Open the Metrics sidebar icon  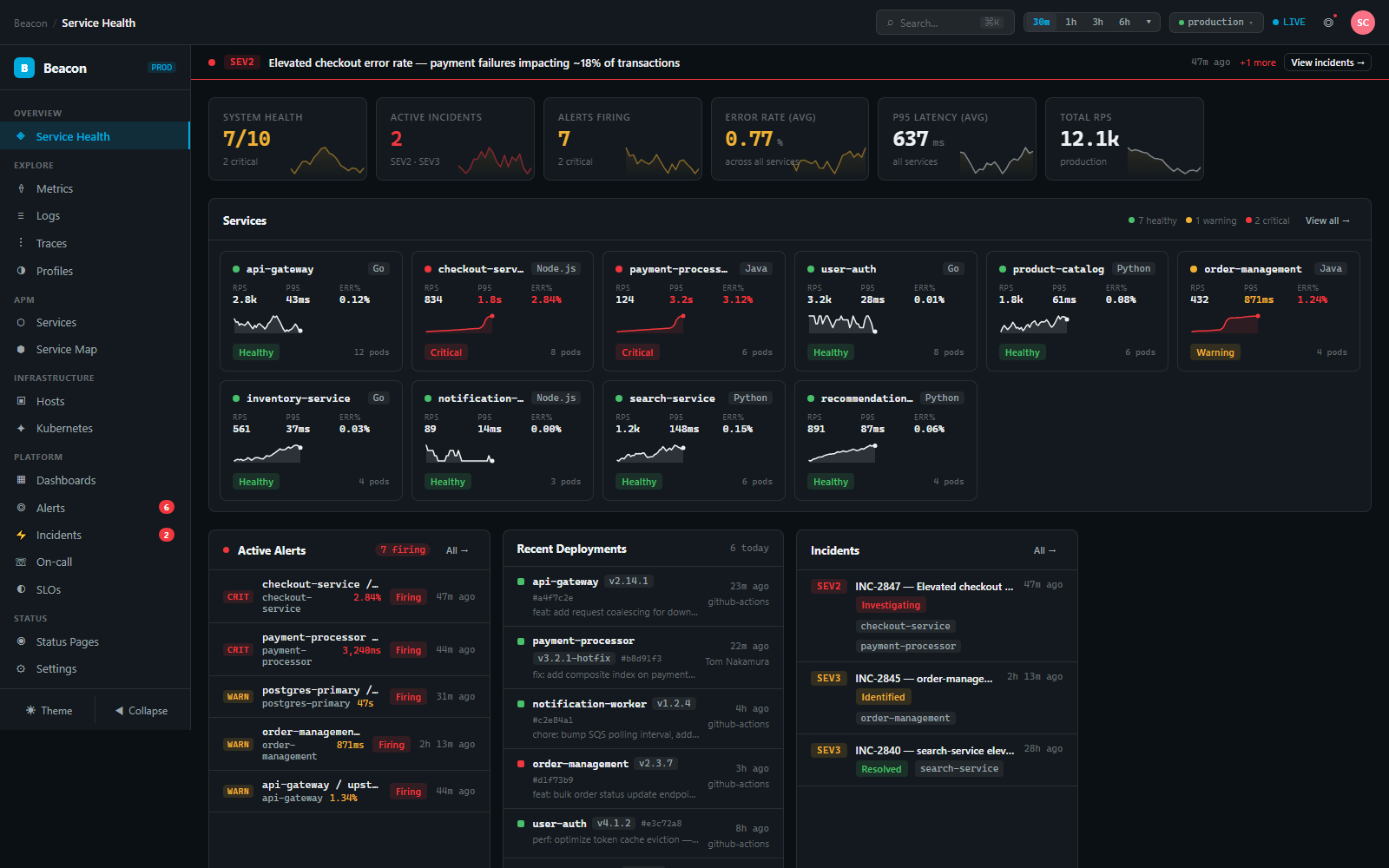pos(21,188)
